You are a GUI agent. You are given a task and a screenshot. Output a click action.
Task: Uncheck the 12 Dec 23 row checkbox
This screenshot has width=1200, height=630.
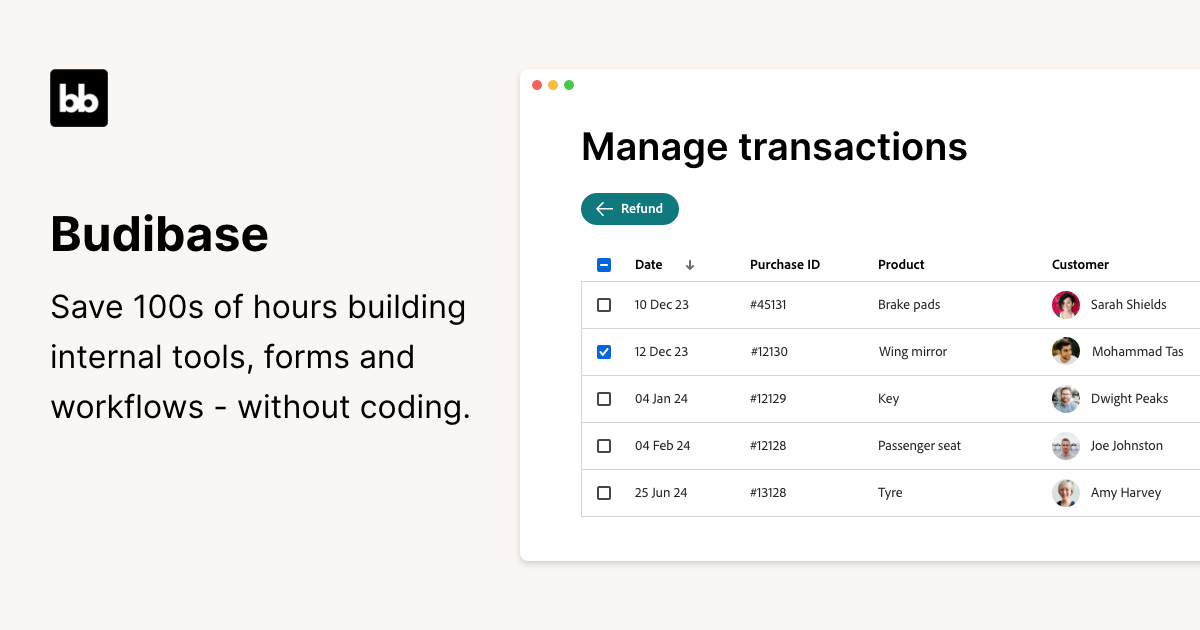604,351
